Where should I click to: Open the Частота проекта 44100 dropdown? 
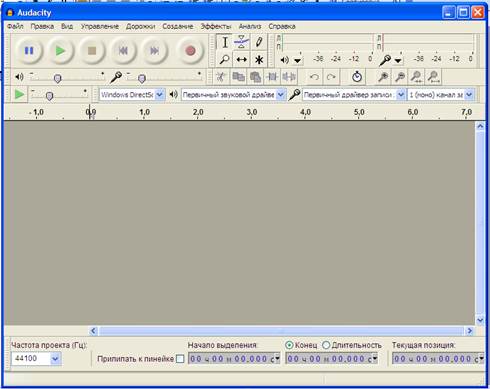click(x=55, y=359)
